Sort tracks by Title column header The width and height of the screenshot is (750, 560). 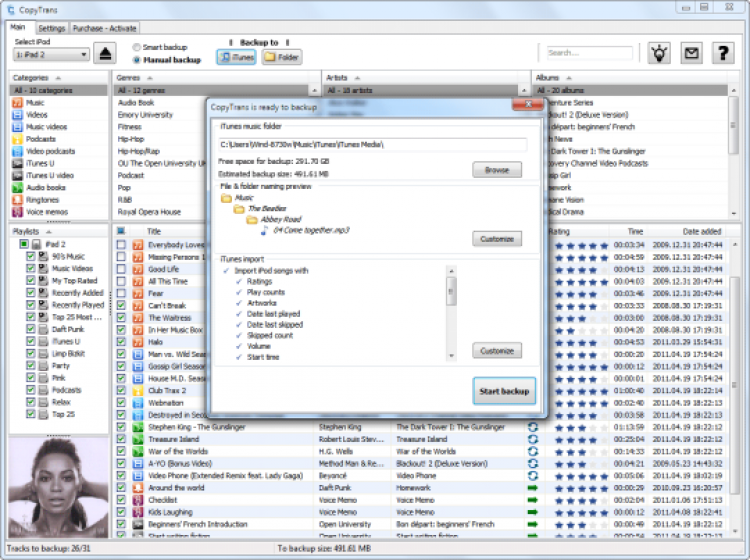(x=154, y=231)
